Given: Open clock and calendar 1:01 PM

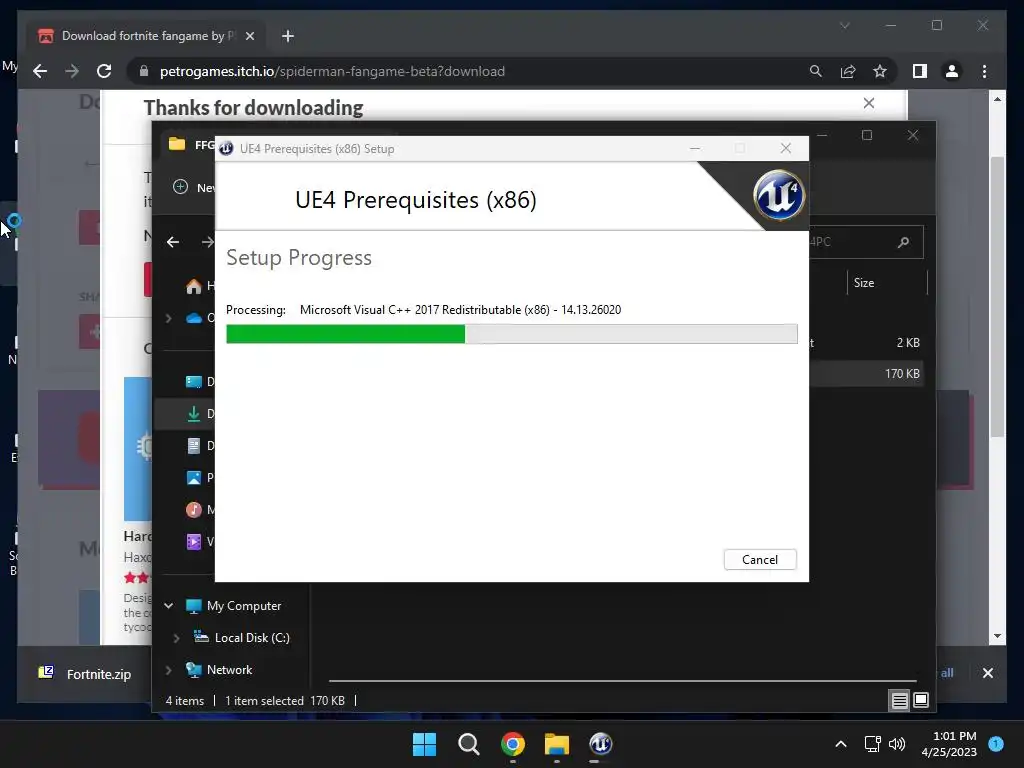Looking at the screenshot, I should tap(949, 744).
